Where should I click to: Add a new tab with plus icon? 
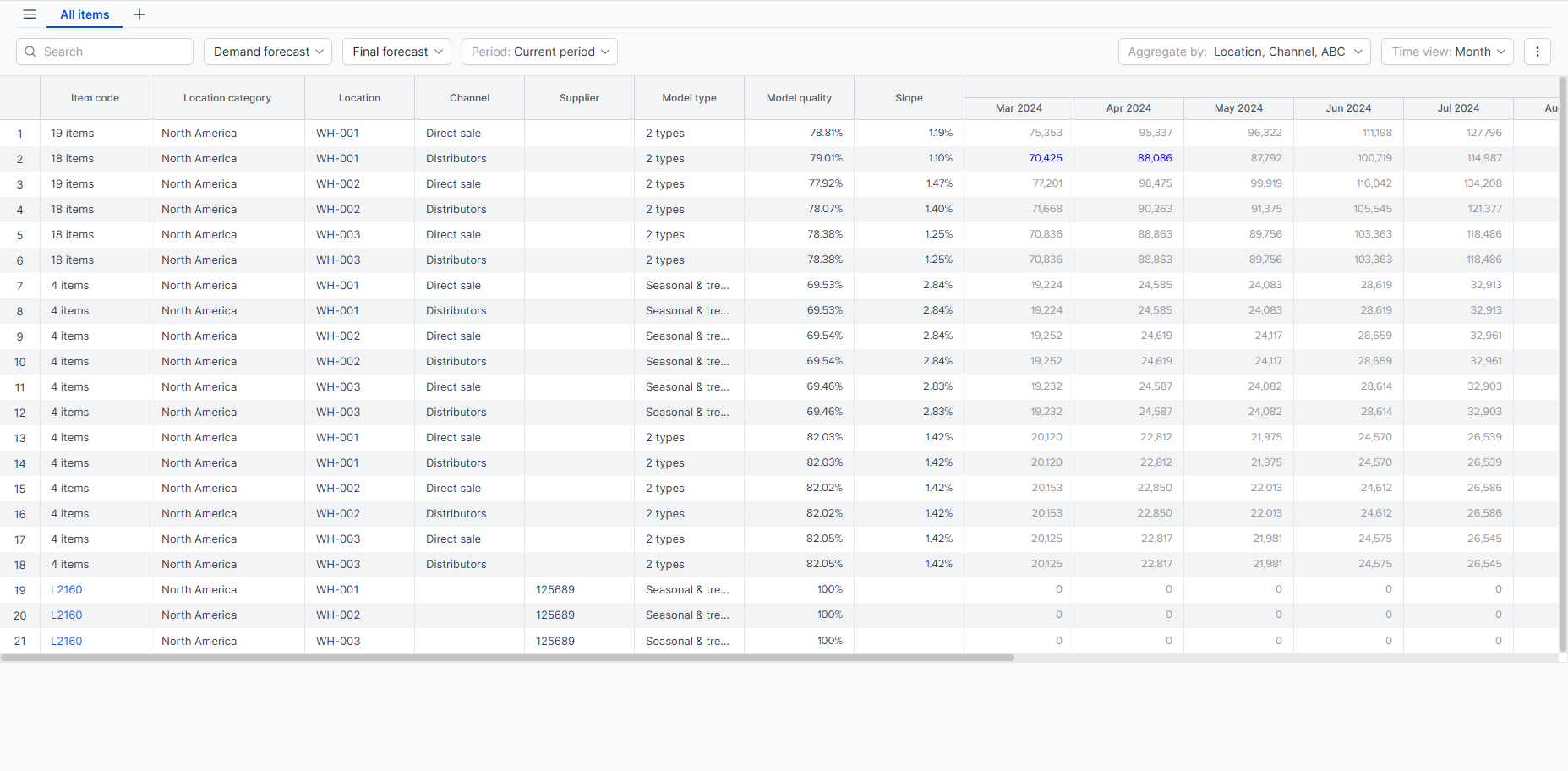point(139,14)
